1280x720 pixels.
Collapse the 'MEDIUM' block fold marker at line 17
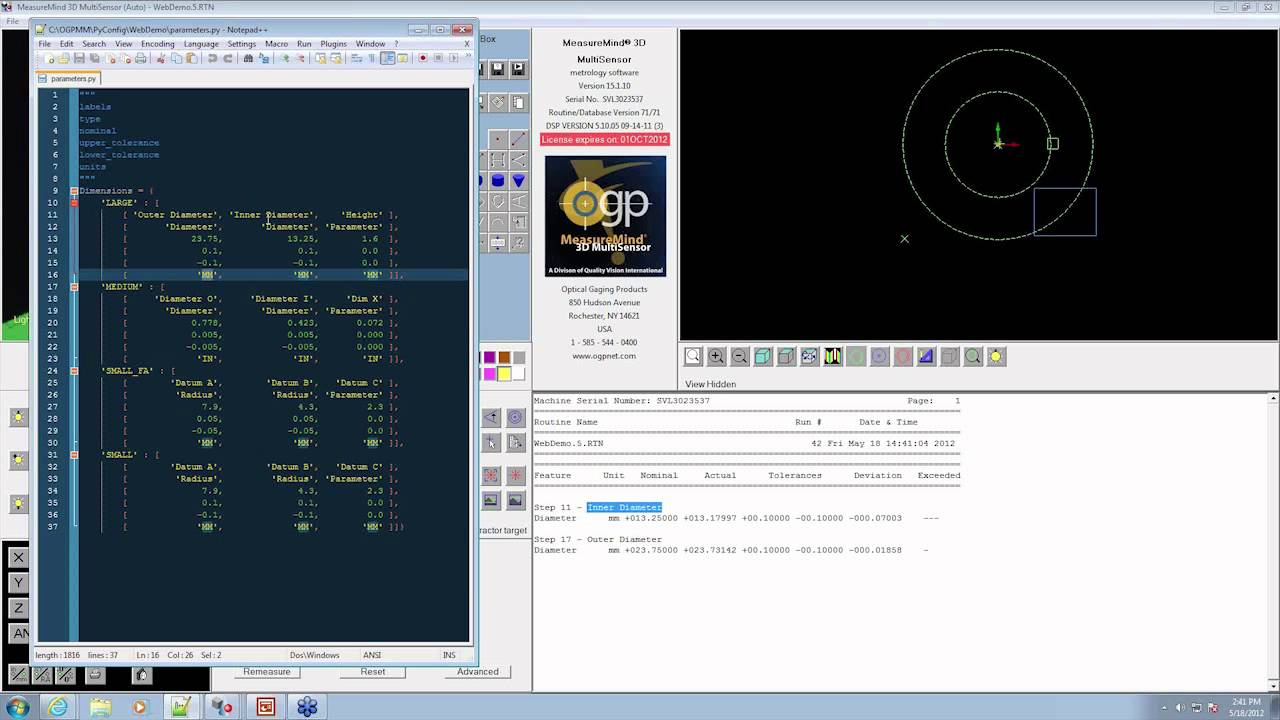[74, 286]
